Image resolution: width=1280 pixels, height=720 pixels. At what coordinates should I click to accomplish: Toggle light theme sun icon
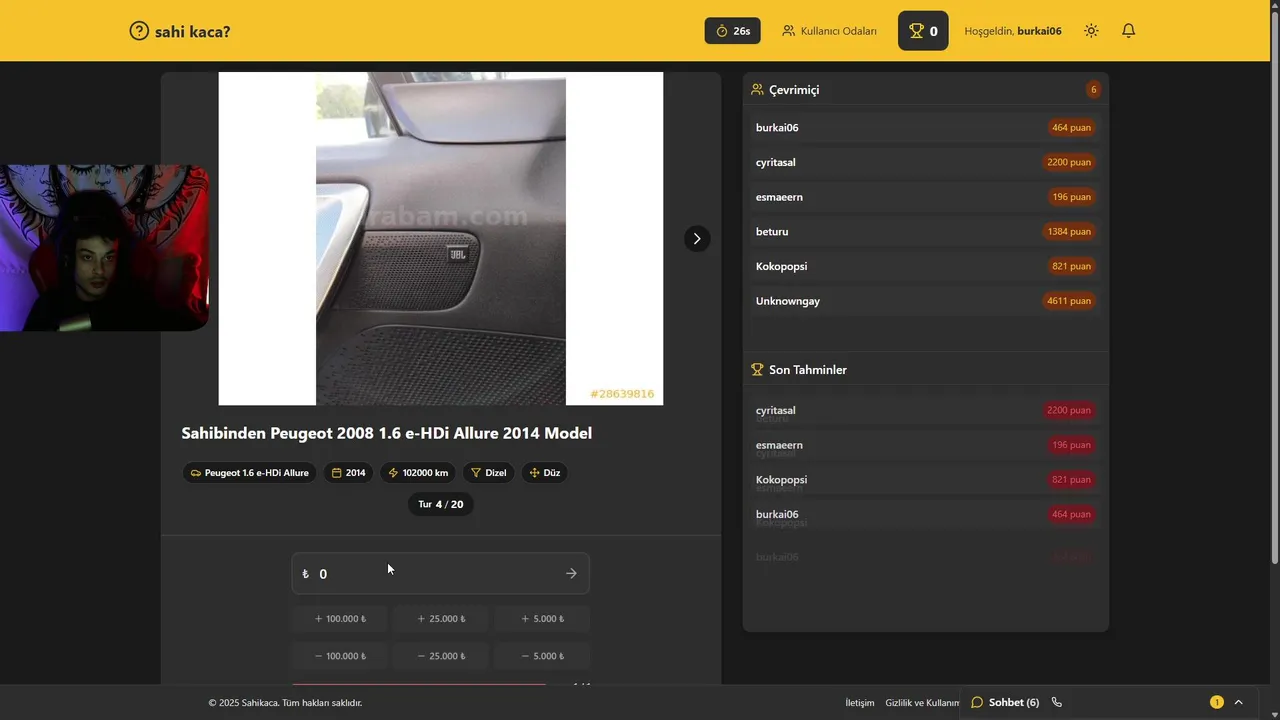pyautogui.click(x=1091, y=31)
